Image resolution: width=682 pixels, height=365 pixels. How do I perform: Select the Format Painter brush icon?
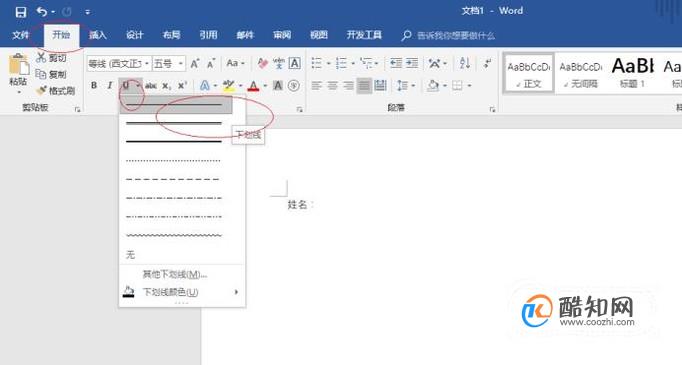[41, 90]
